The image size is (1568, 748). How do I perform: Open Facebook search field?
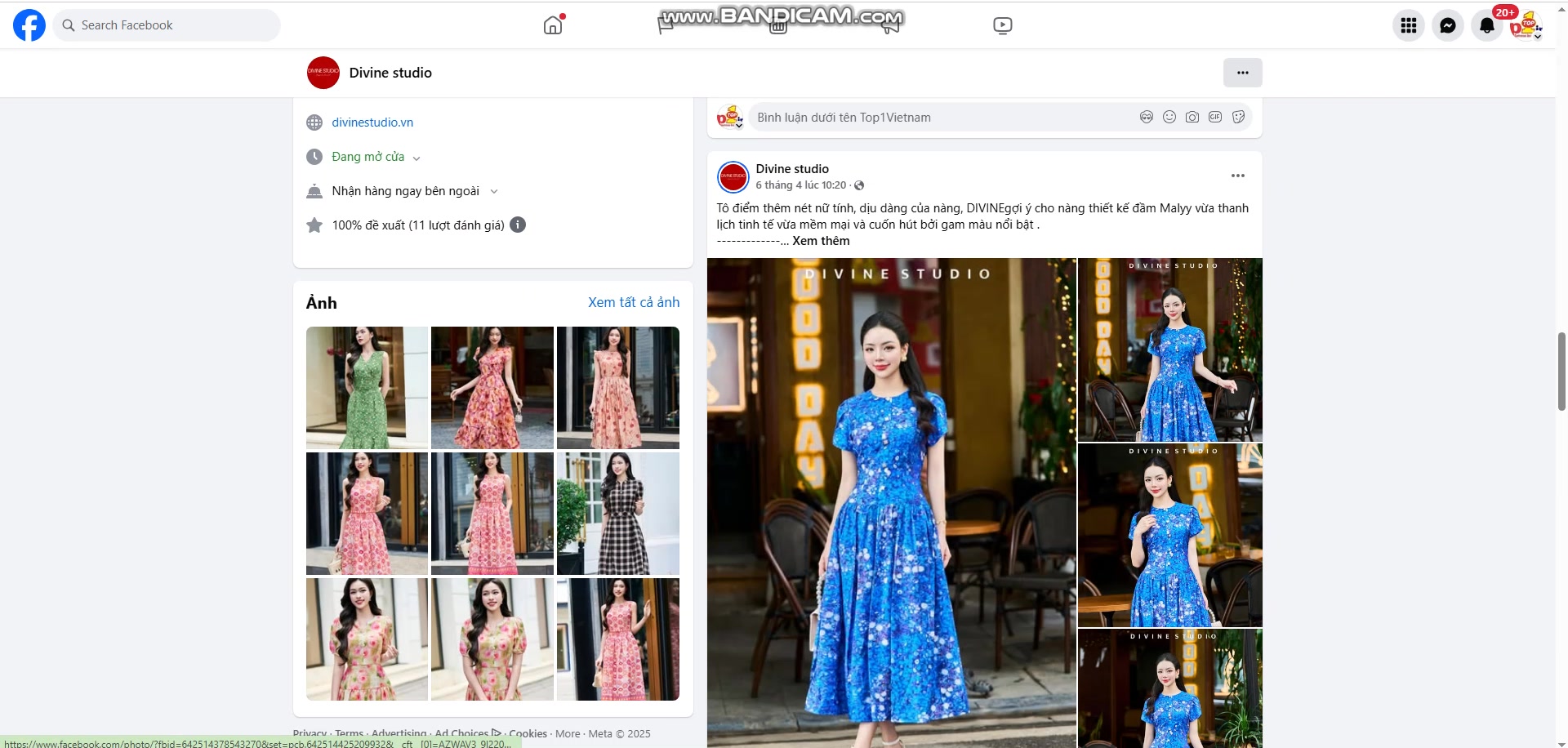[167, 25]
